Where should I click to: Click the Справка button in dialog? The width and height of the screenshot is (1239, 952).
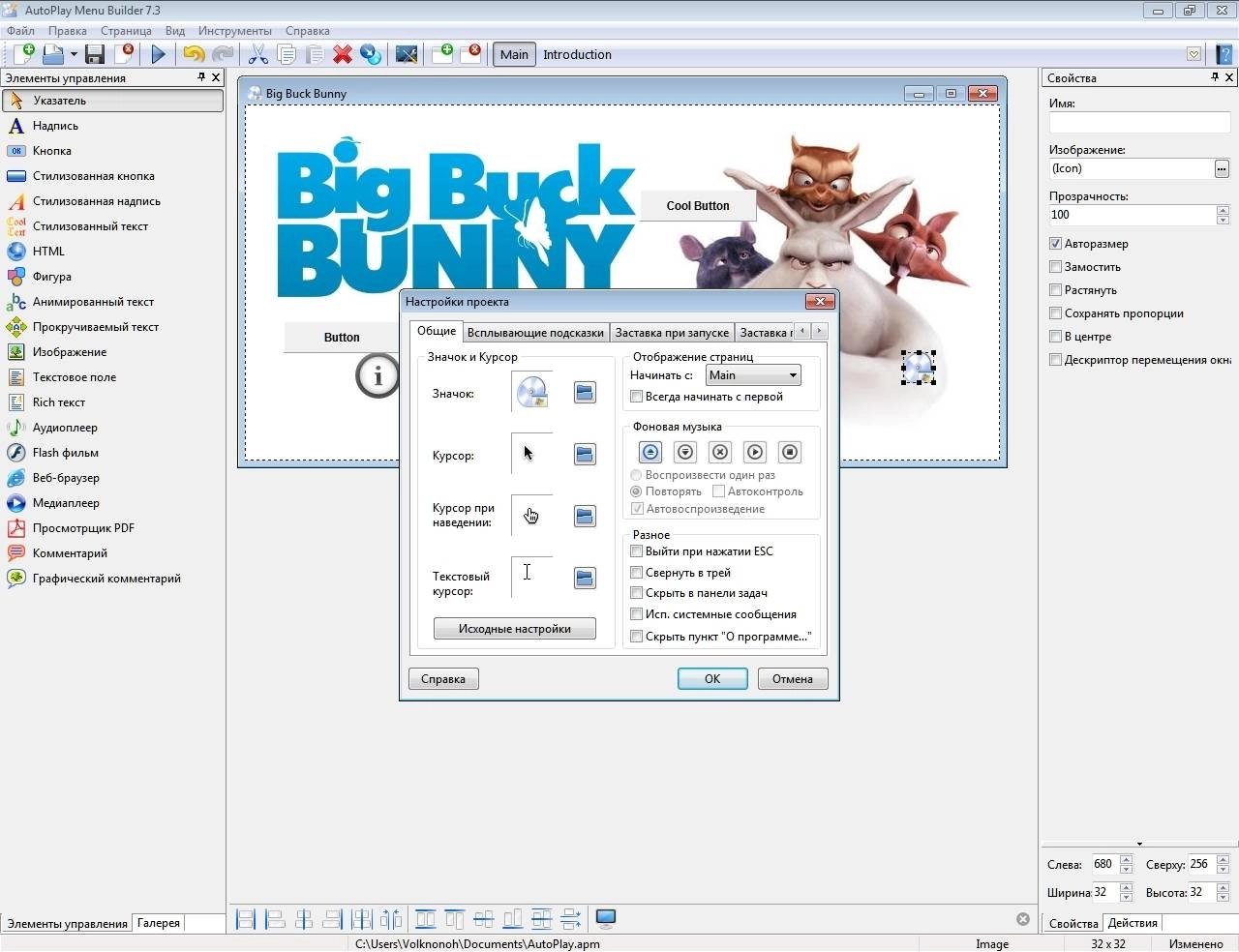(443, 679)
